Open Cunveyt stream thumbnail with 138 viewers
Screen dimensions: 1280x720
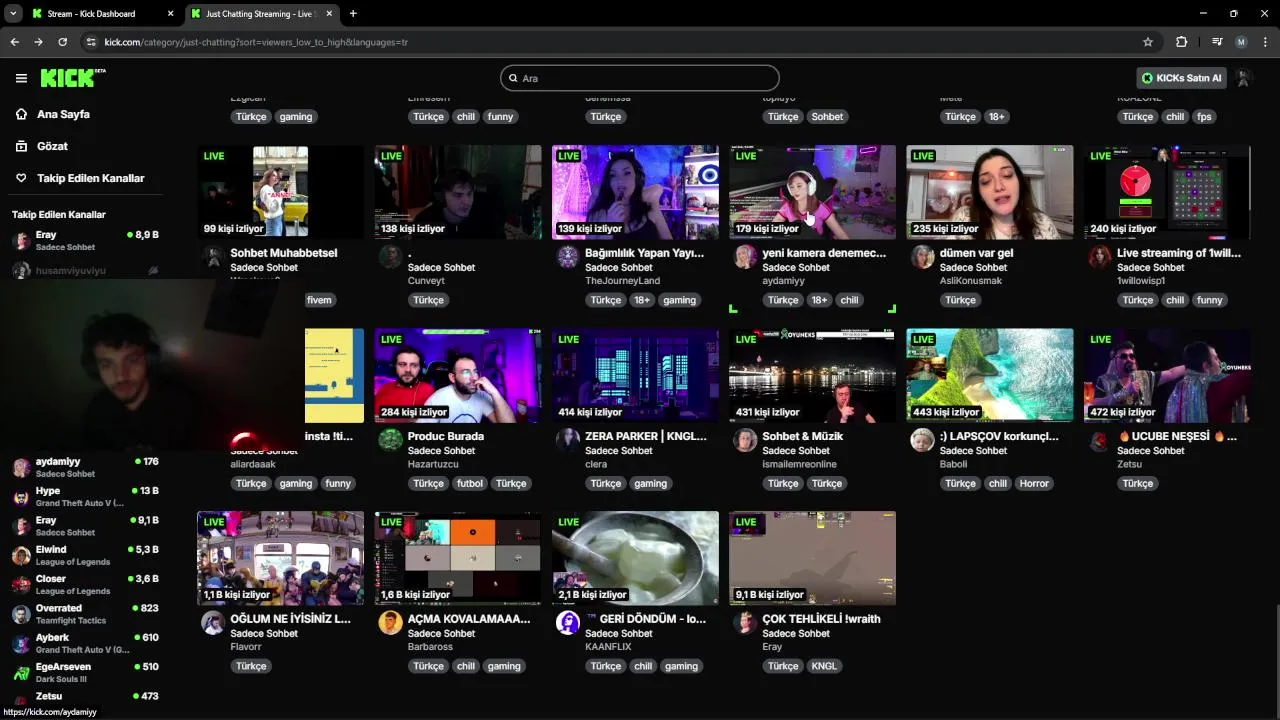458,192
